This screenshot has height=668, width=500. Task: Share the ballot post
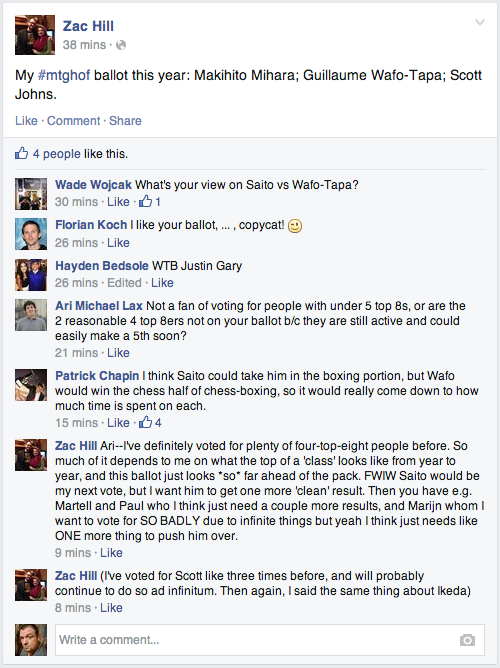tap(125, 121)
